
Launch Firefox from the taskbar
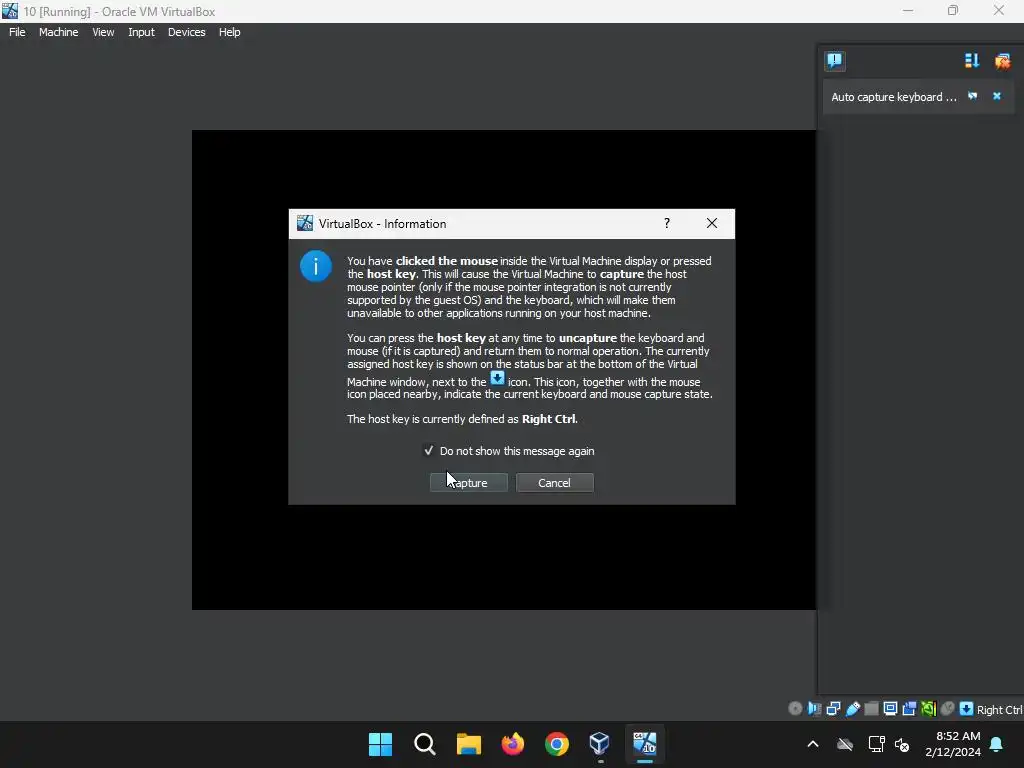coord(513,744)
